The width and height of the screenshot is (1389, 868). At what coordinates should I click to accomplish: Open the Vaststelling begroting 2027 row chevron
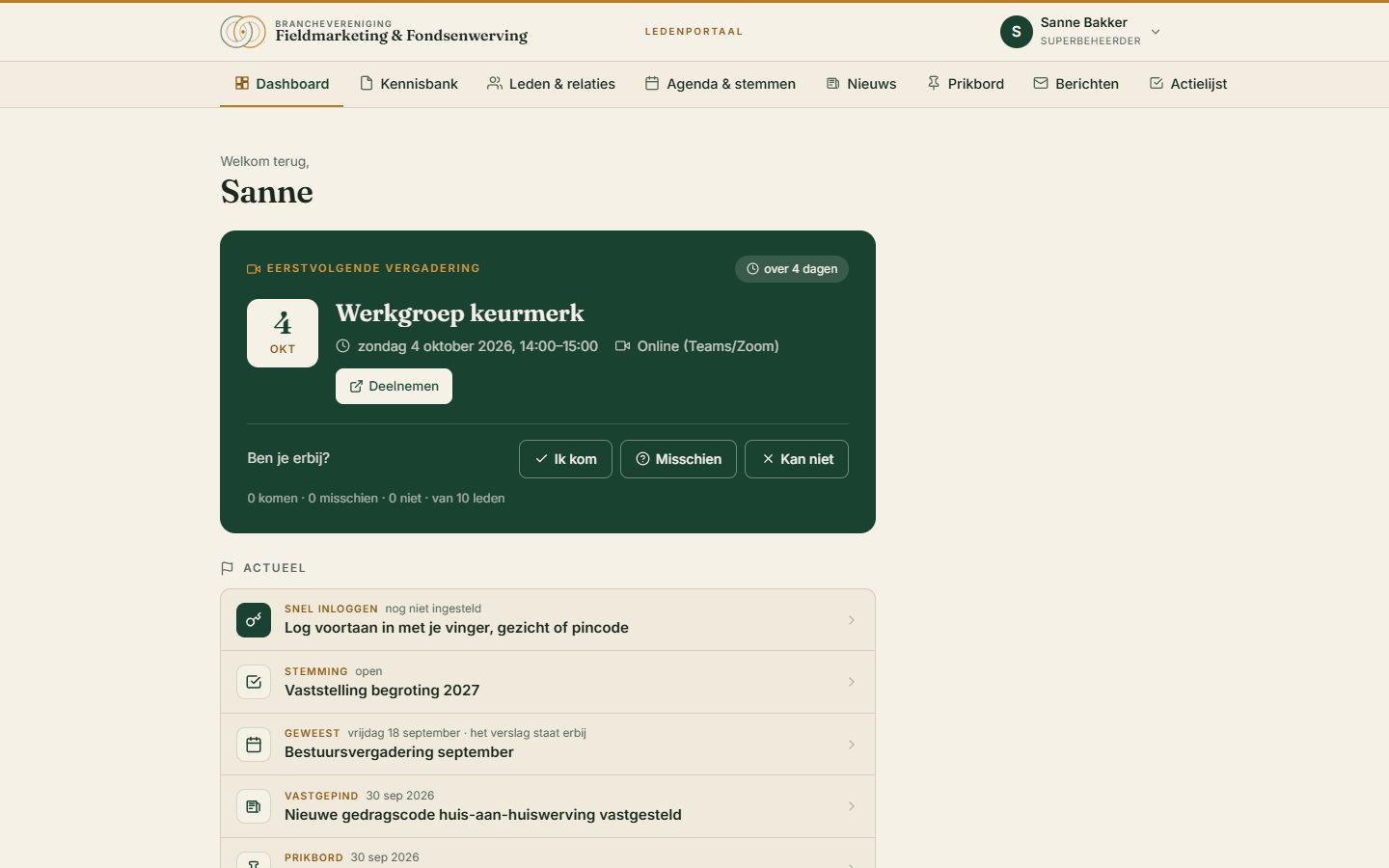click(x=851, y=682)
